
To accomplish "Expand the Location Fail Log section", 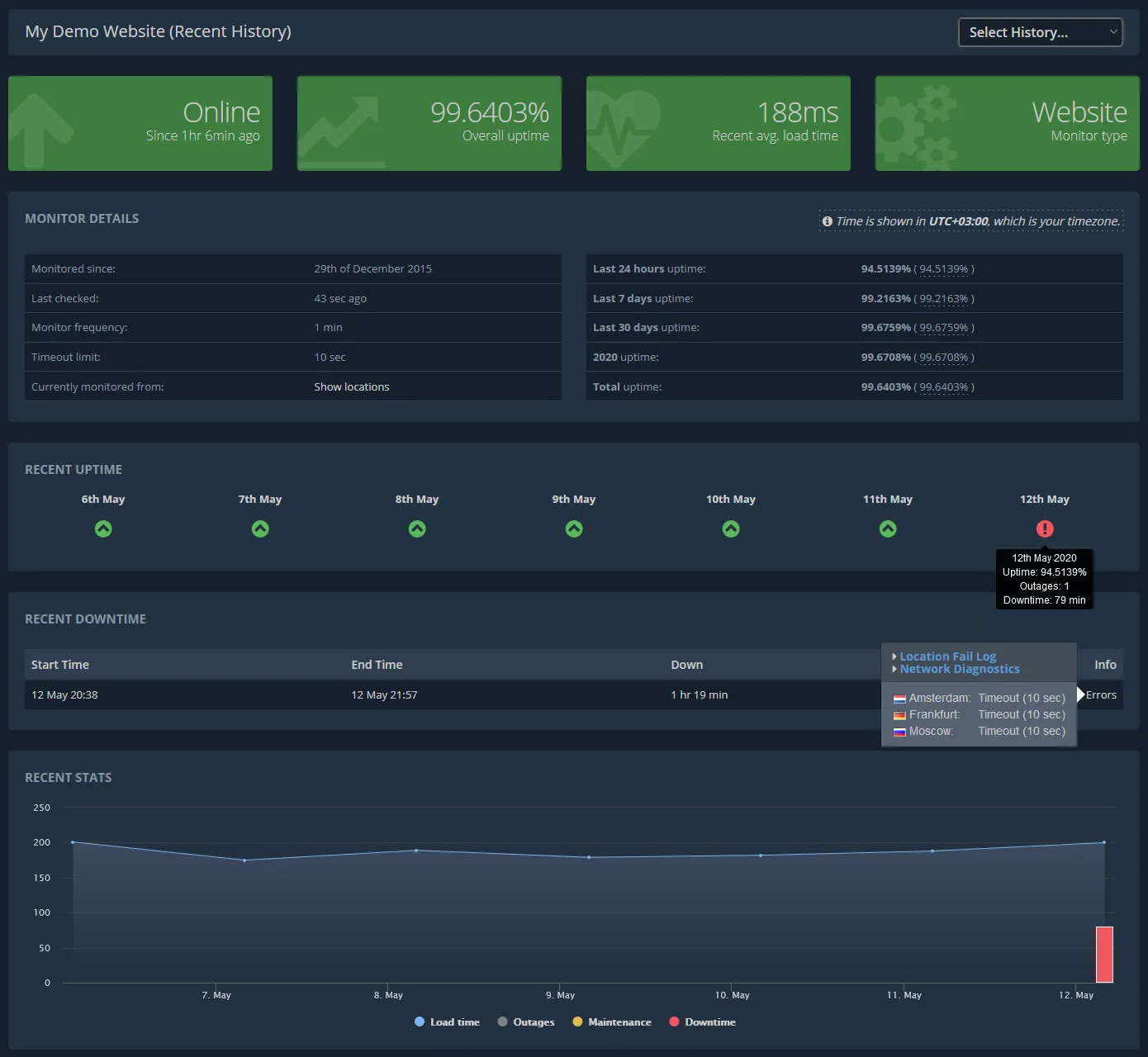I will (x=947, y=656).
